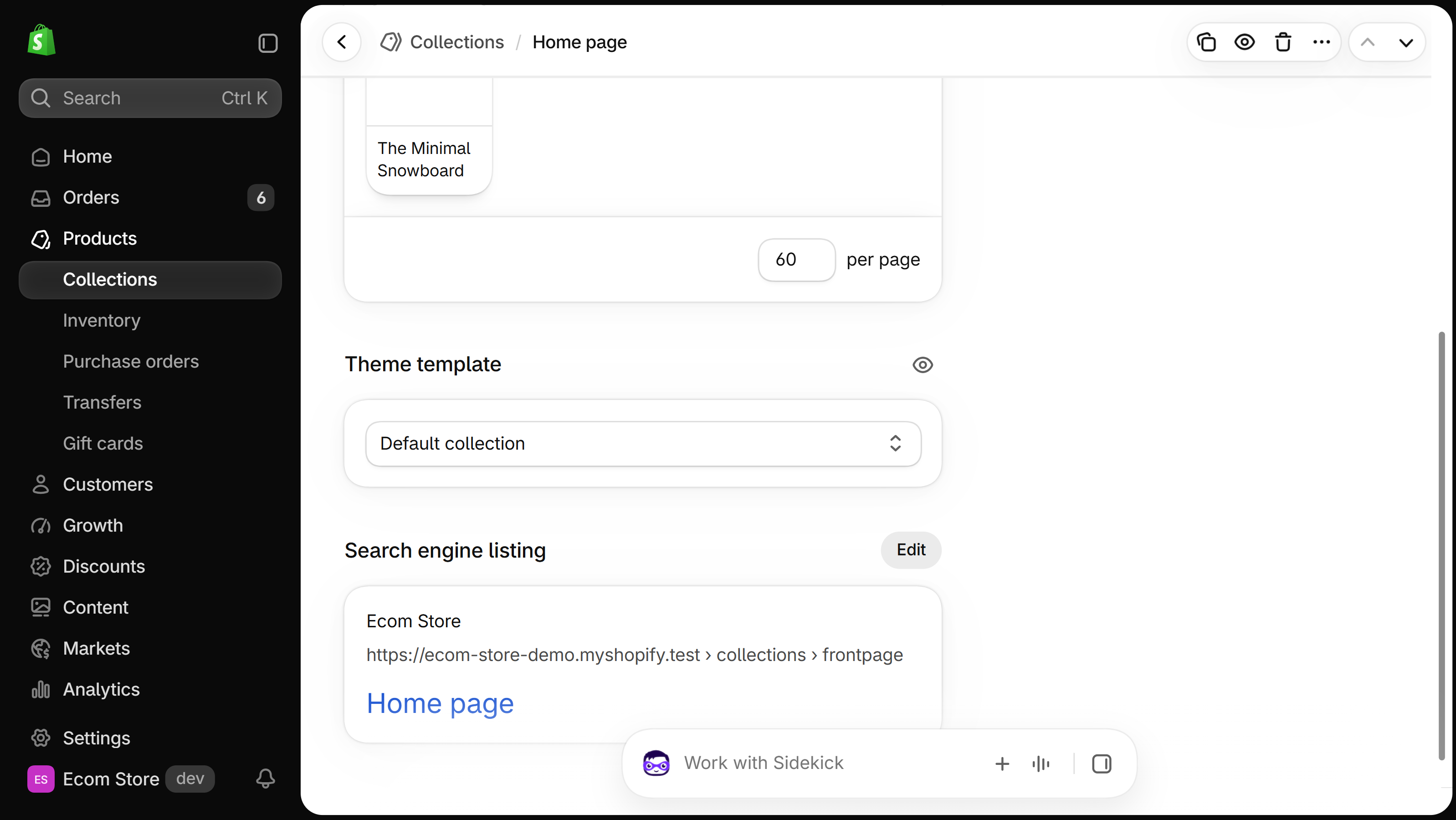Go to next collection with down chevron
The height and width of the screenshot is (820, 1456).
click(1406, 42)
